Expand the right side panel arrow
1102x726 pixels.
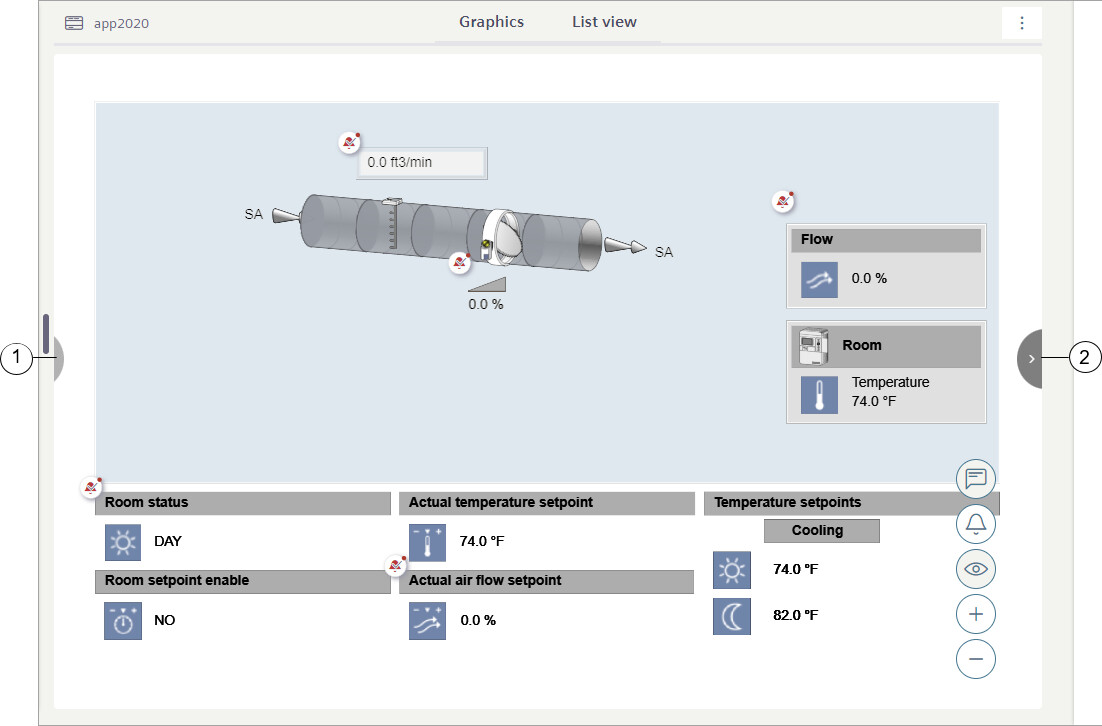tap(1031, 358)
